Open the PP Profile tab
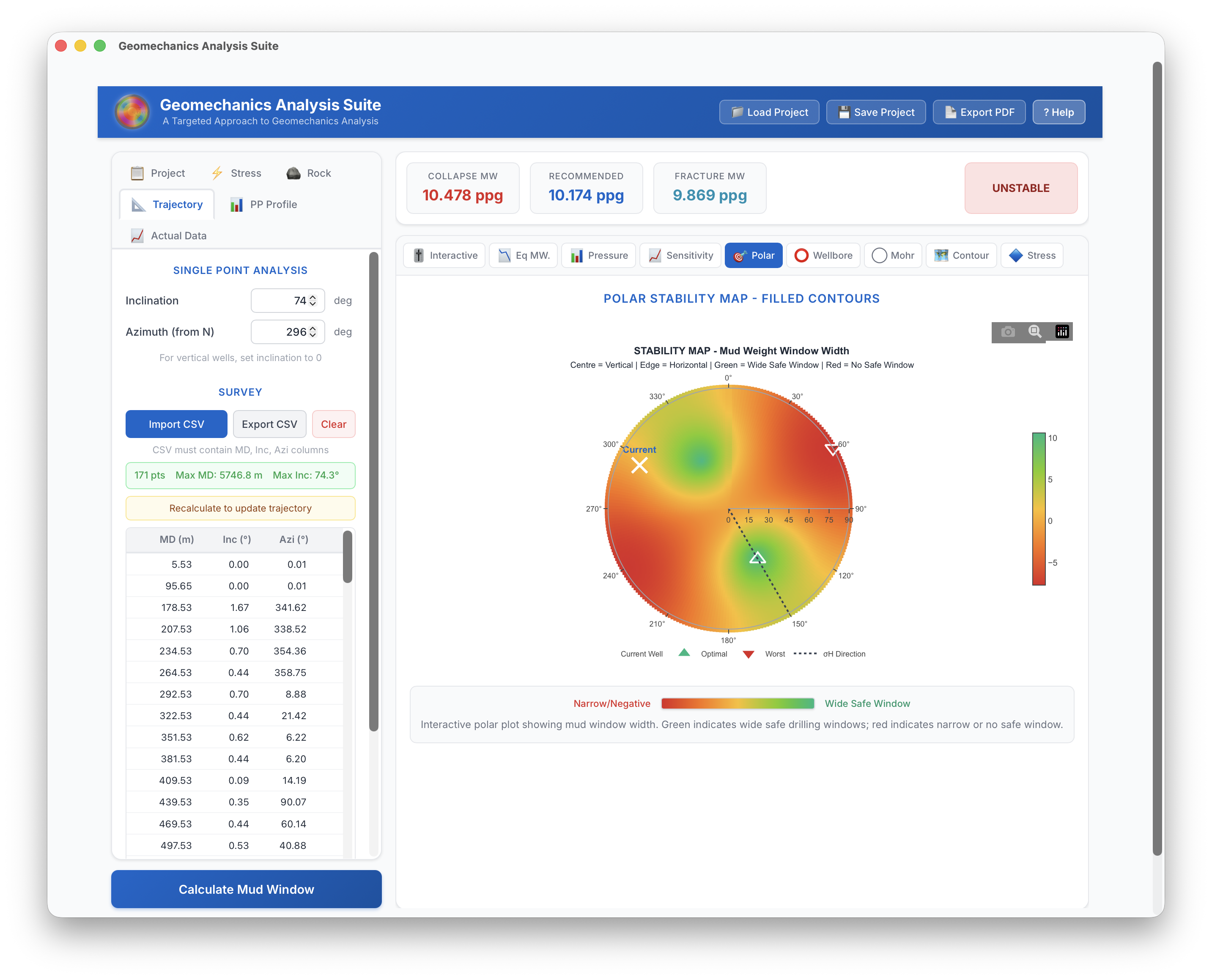1212x980 pixels. point(263,204)
